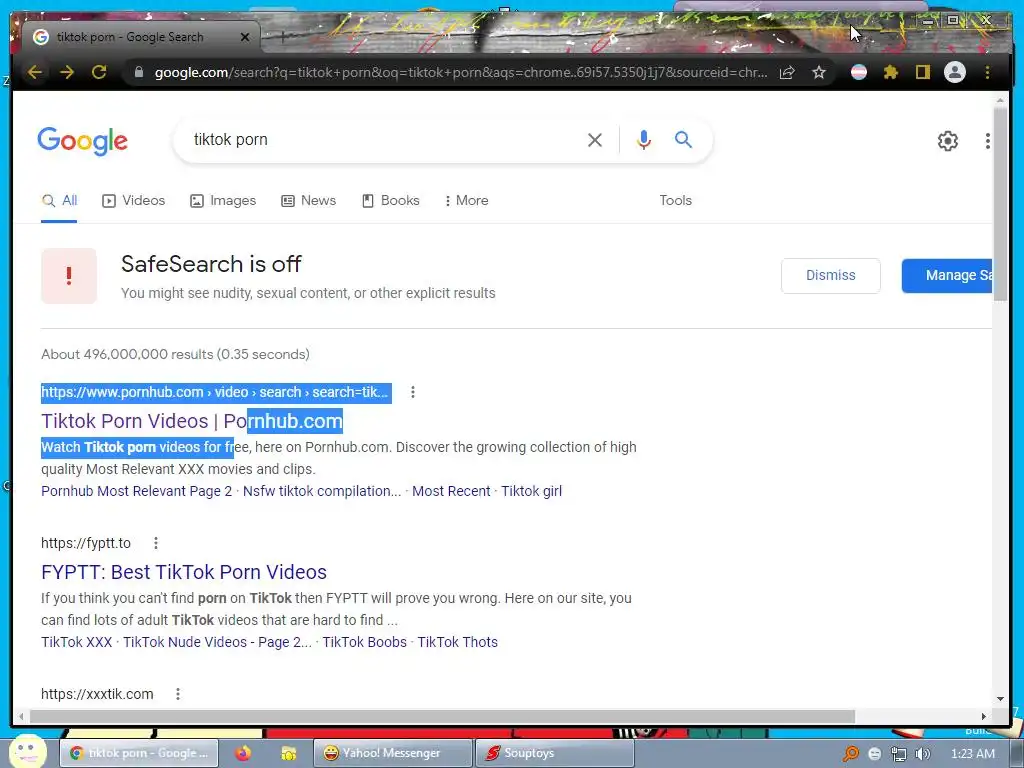
Task: Open the Chrome profile avatar
Action: 955,72
